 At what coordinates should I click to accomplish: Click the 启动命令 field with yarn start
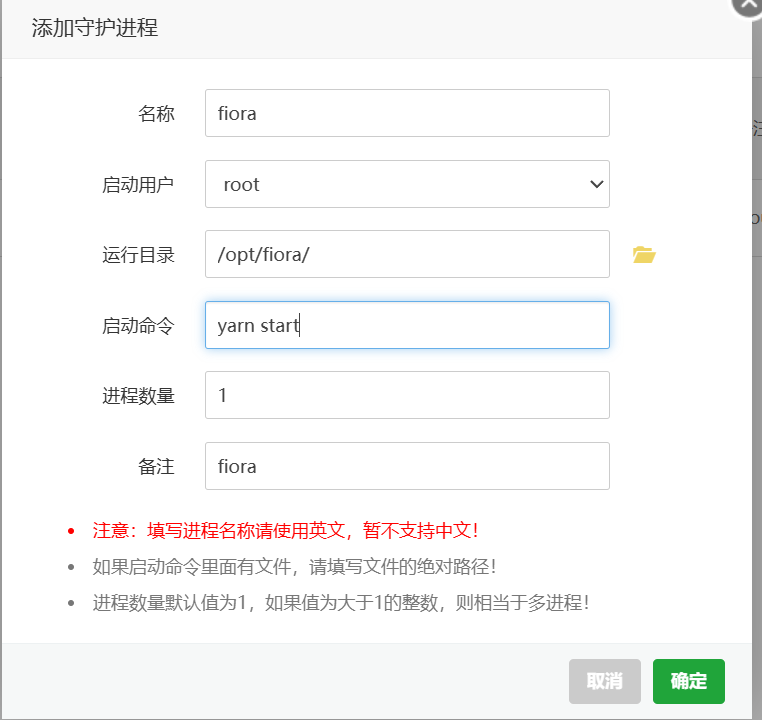[x=407, y=325]
